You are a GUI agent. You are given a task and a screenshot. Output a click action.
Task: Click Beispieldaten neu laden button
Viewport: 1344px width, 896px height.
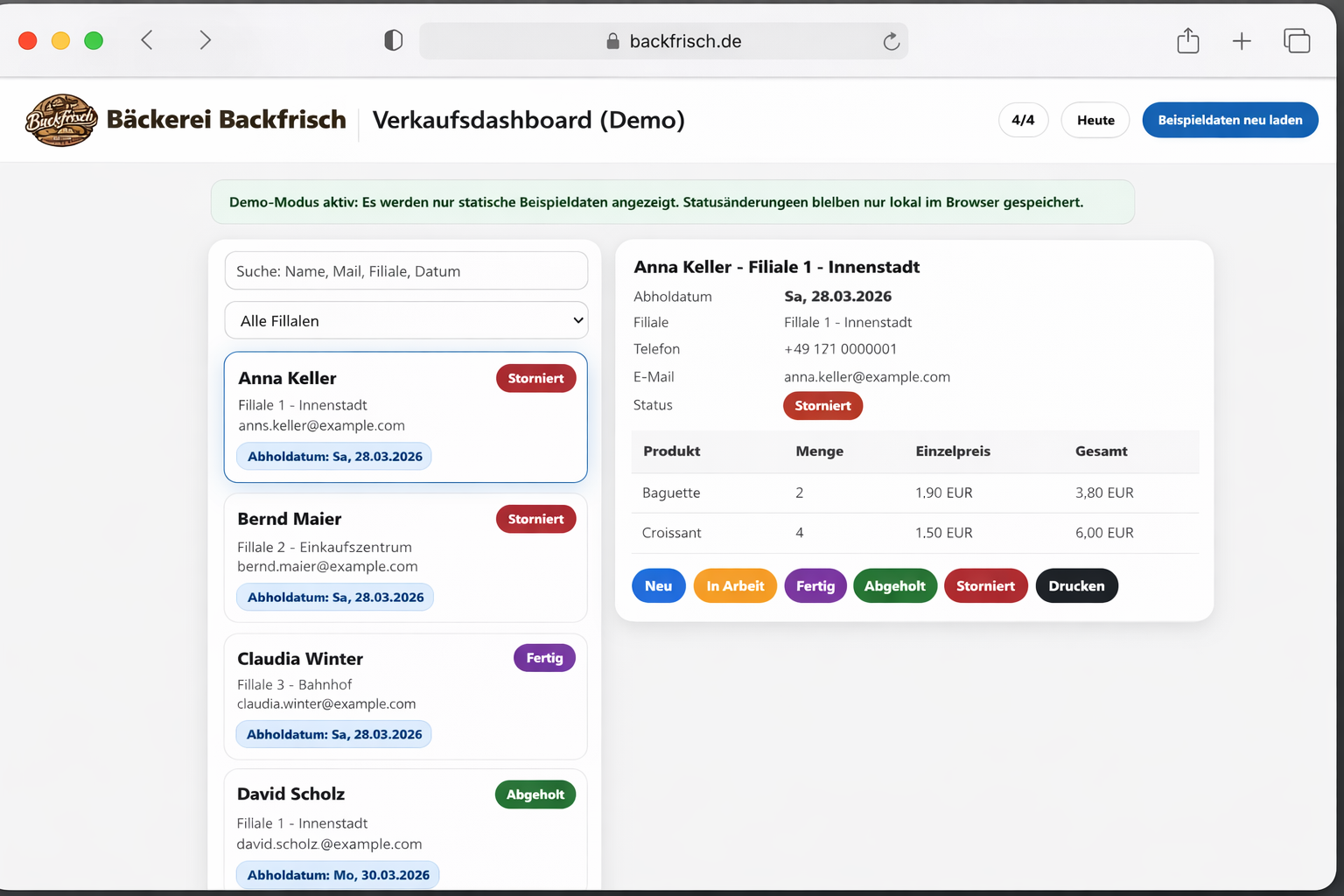(x=1229, y=120)
